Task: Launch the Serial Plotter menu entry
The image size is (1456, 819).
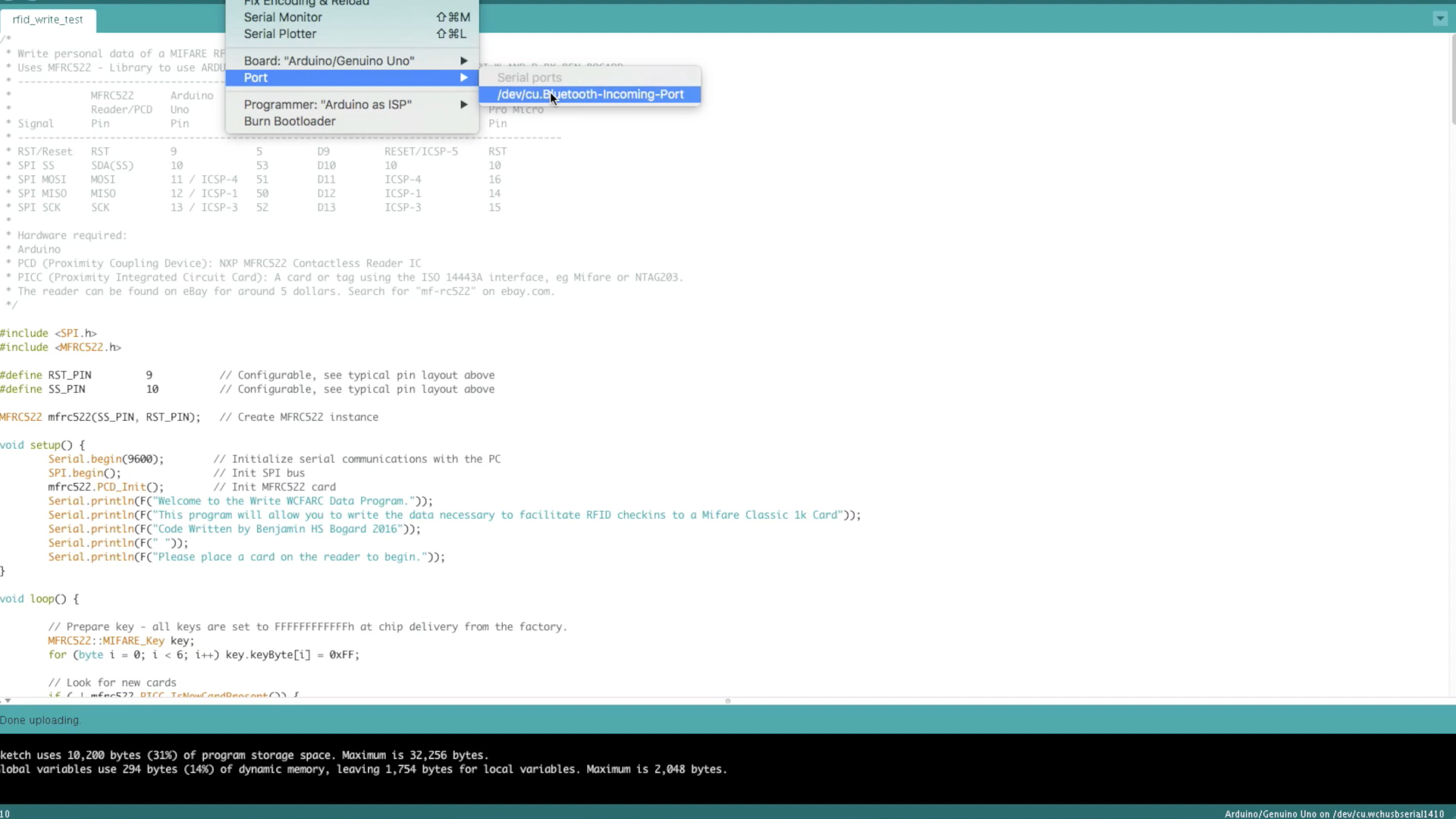Action: click(x=280, y=33)
